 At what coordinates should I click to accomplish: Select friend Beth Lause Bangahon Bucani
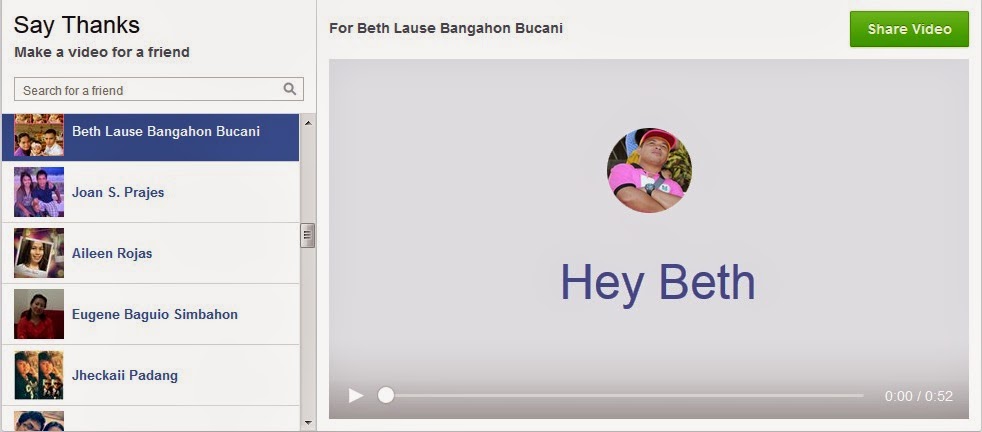pos(150,137)
